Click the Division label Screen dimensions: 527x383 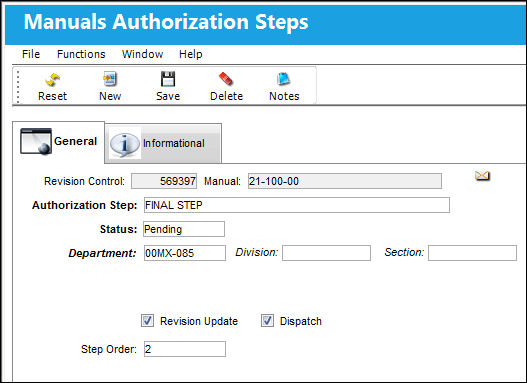[x=257, y=252]
